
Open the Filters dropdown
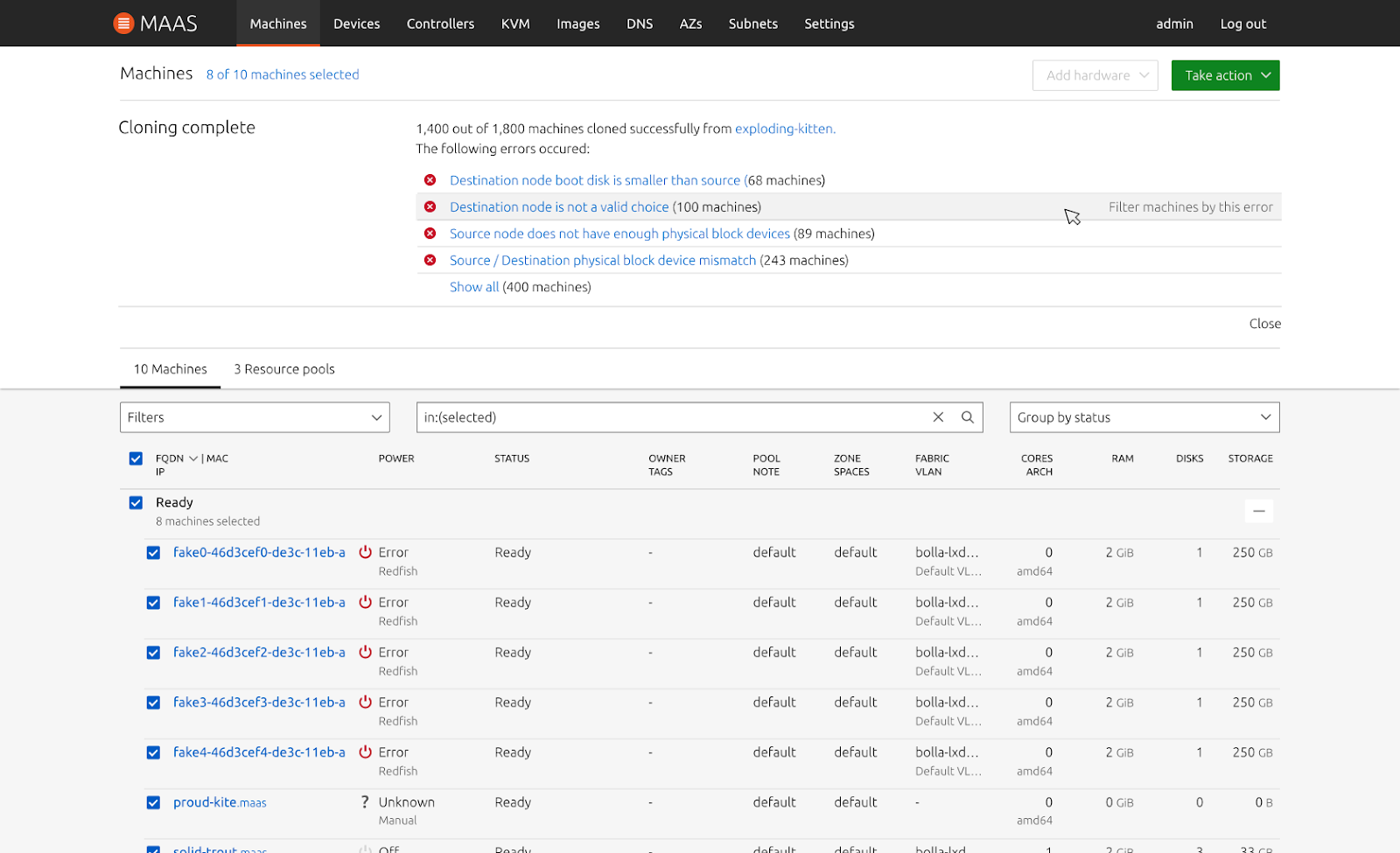tap(255, 417)
